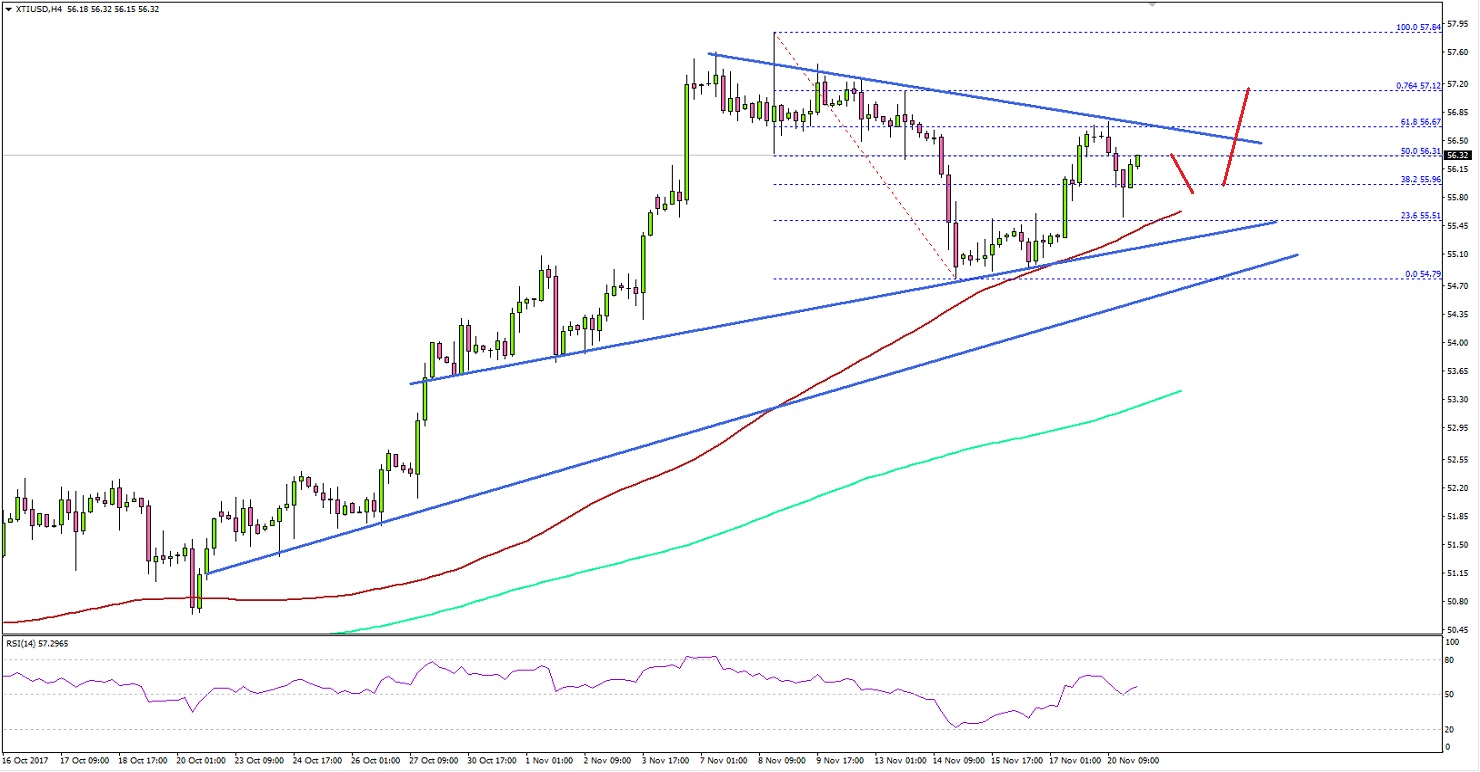Click the 0.764 Fibonacci label at 57.12
1480x772 pixels.
click(1418, 87)
